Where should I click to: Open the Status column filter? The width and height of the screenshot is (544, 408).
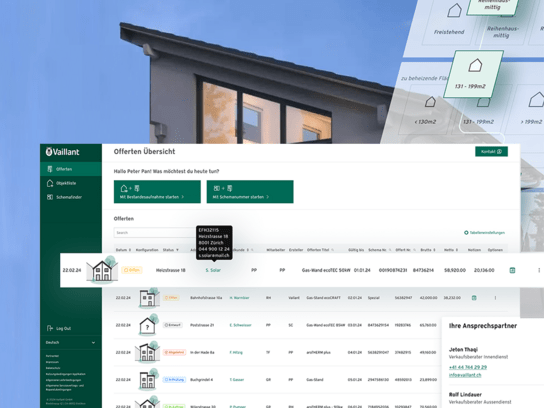point(171,250)
